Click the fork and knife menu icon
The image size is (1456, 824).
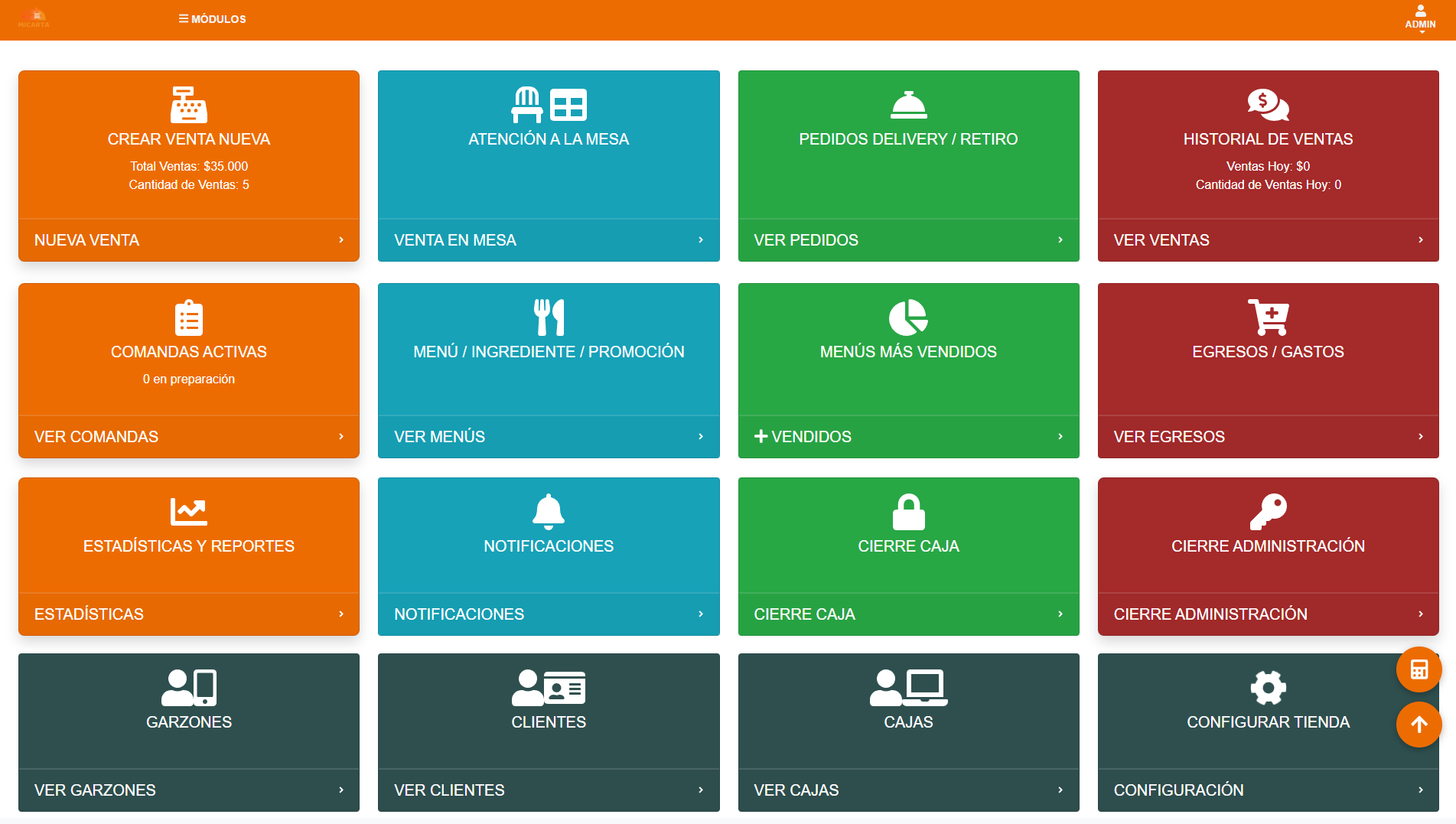[x=548, y=318]
